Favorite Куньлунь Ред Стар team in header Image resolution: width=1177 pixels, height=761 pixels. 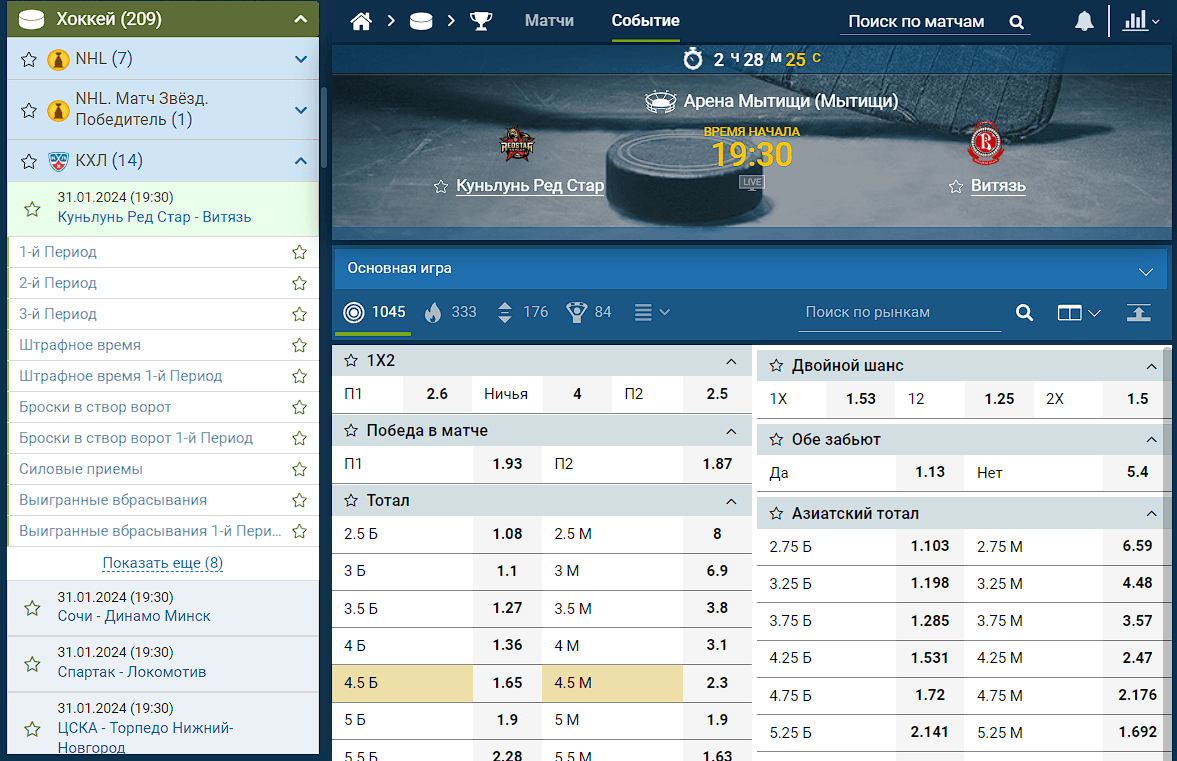441,186
